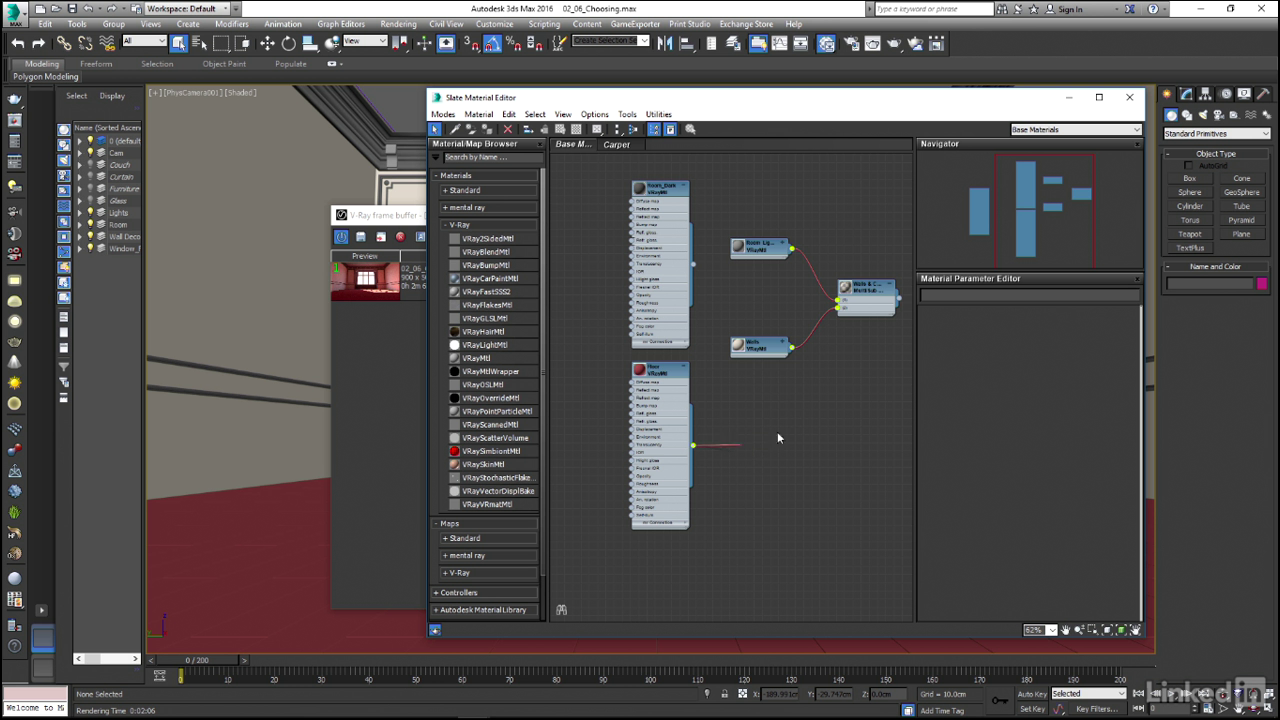The image size is (1280, 720).
Task: Open the Rendering menu
Action: (x=398, y=24)
